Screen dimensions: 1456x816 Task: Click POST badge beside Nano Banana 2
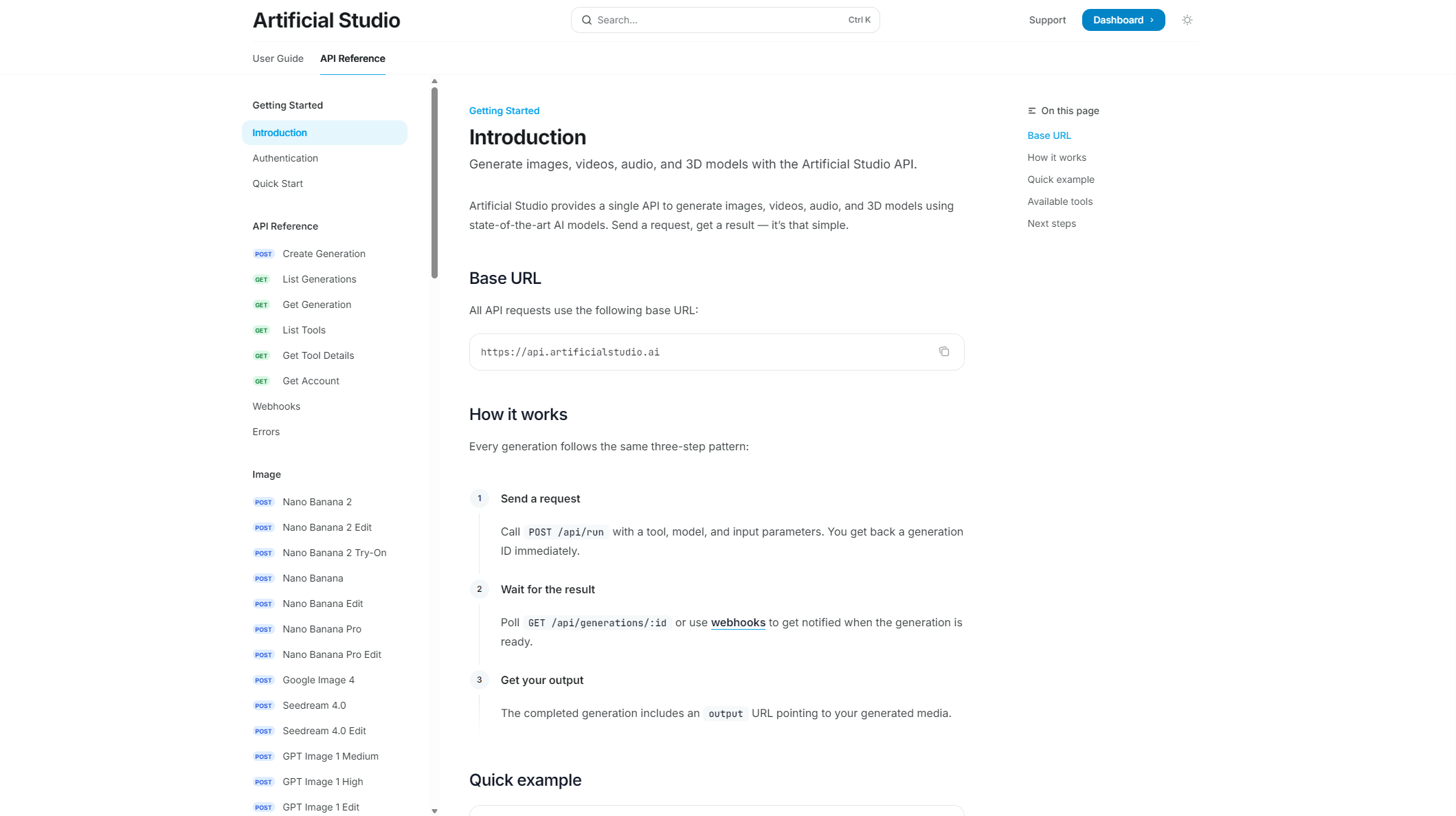pos(263,503)
